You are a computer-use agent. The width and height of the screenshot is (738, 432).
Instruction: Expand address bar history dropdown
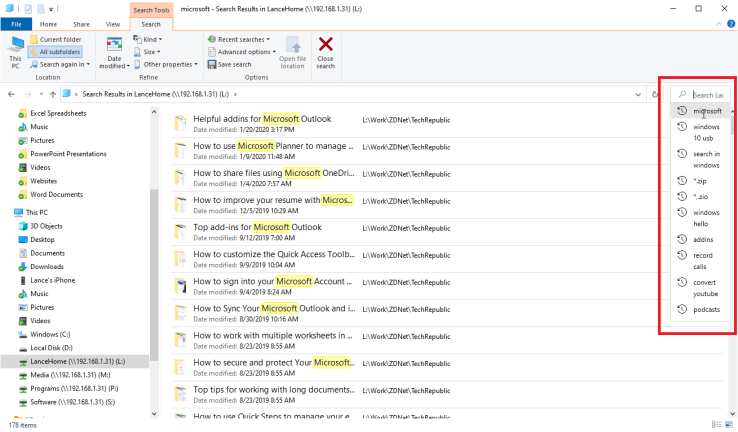click(x=638, y=94)
